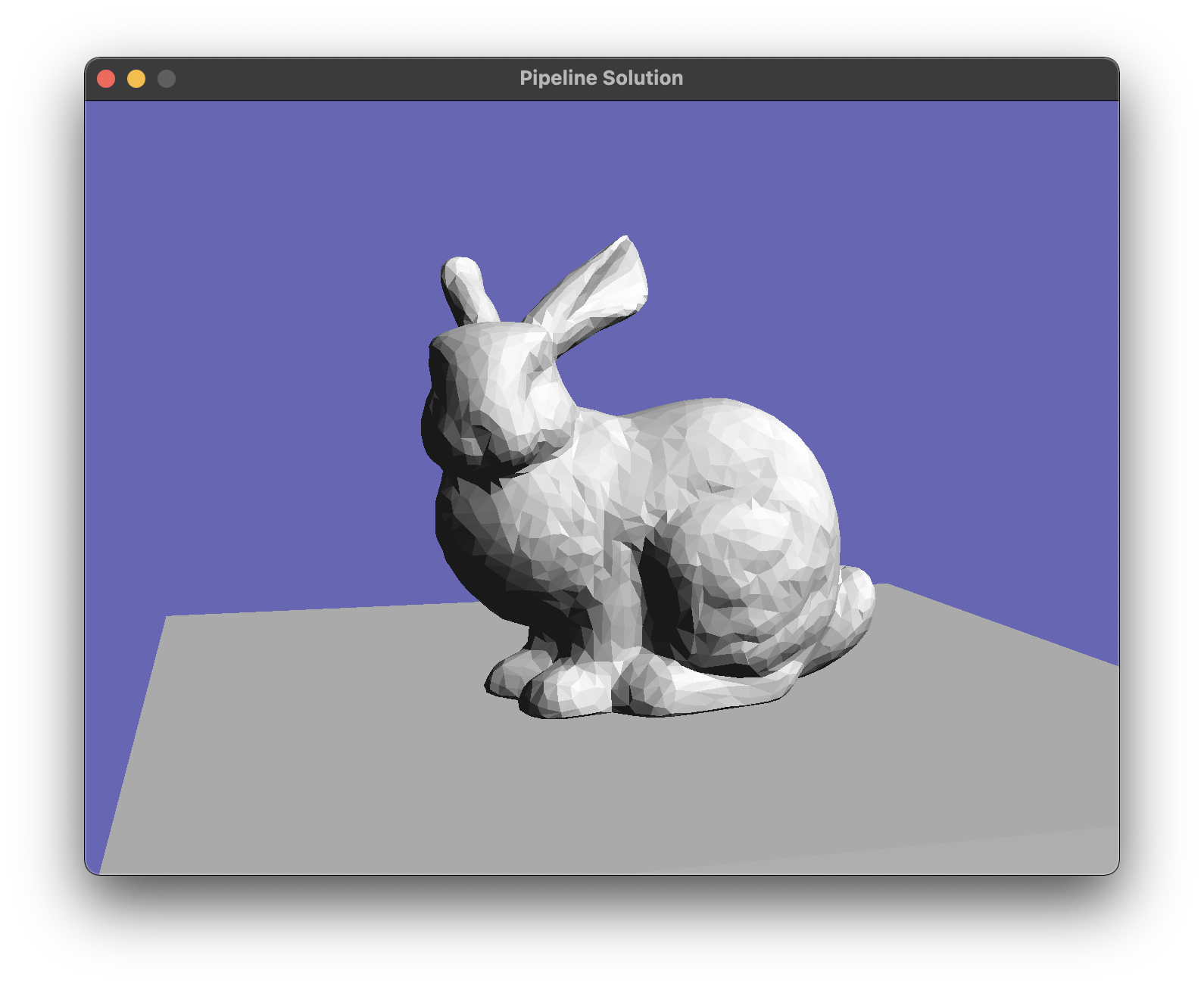This screenshot has width=1204, height=987.
Task: Click the bunny's tail
Action: click(856, 598)
